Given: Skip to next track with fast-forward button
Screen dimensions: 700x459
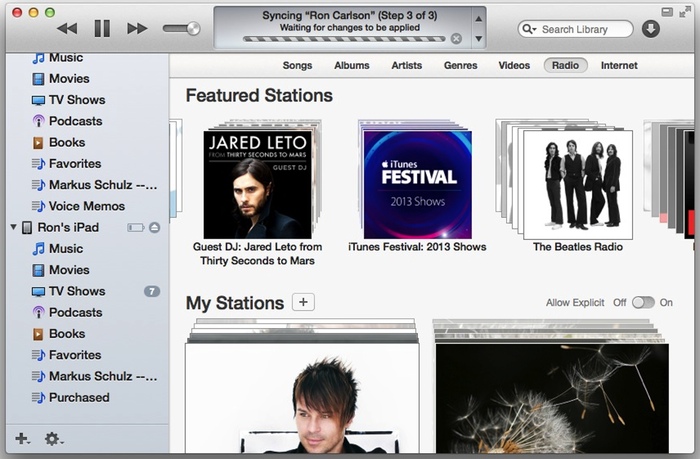Looking at the screenshot, I should [x=137, y=29].
